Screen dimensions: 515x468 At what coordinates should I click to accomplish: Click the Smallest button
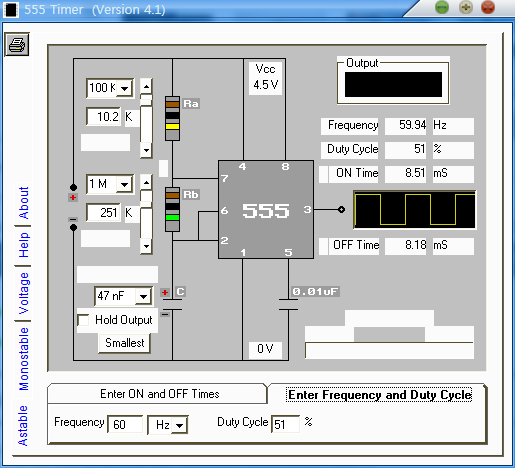pyautogui.click(x=125, y=343)
